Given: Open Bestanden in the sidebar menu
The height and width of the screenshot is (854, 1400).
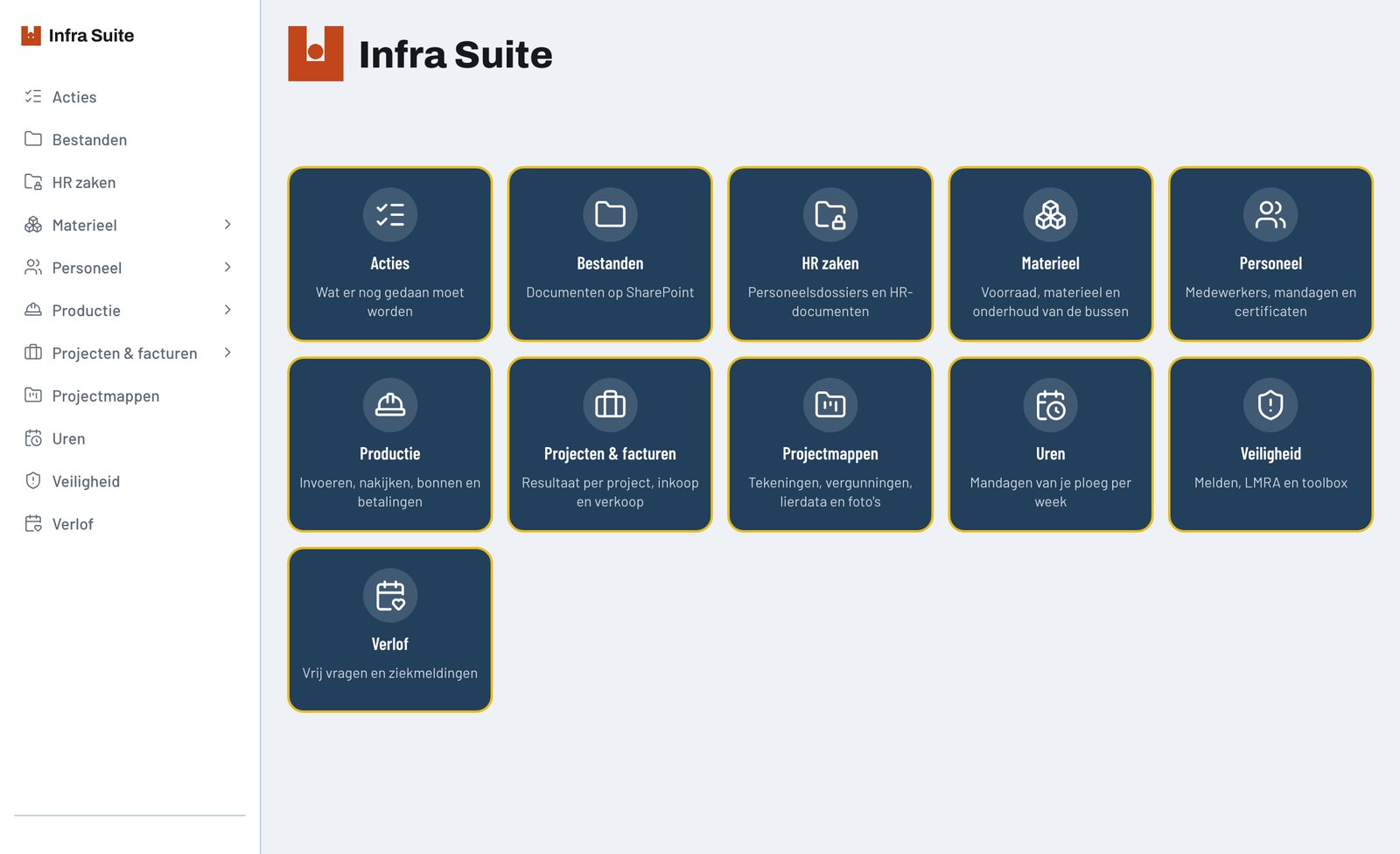Looking at the screenshot, I should [129, 140].
